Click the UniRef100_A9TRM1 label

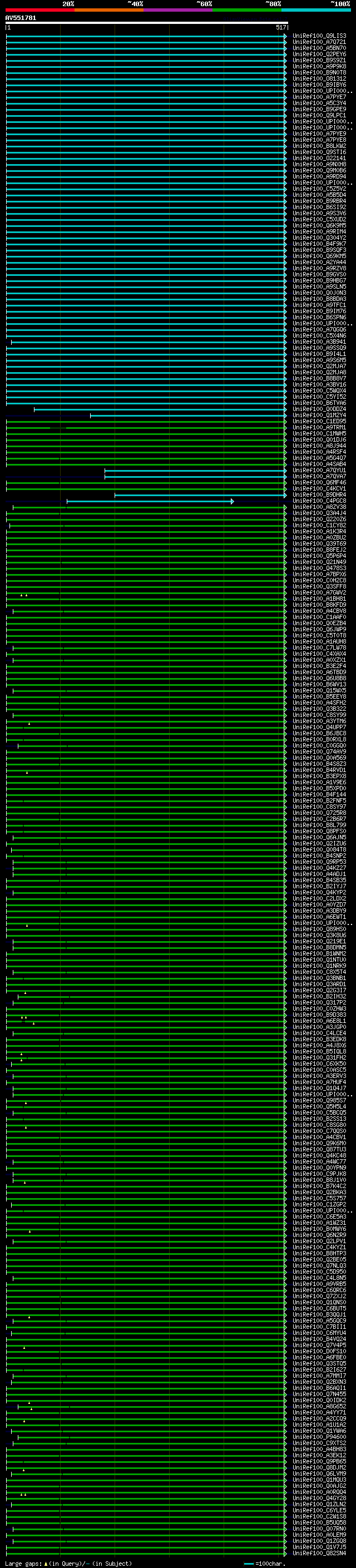319,427
